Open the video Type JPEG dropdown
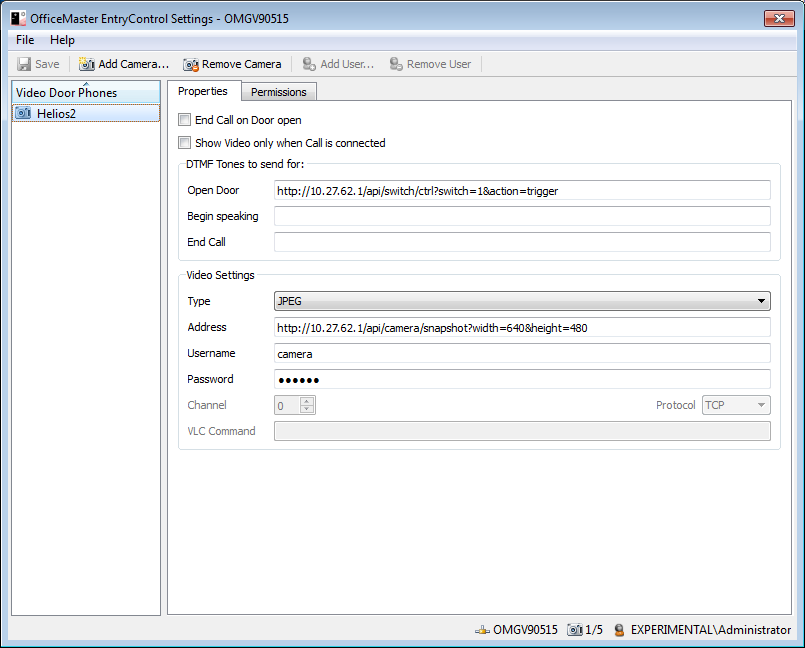This screenshot has width=805, height=648. 762,301
